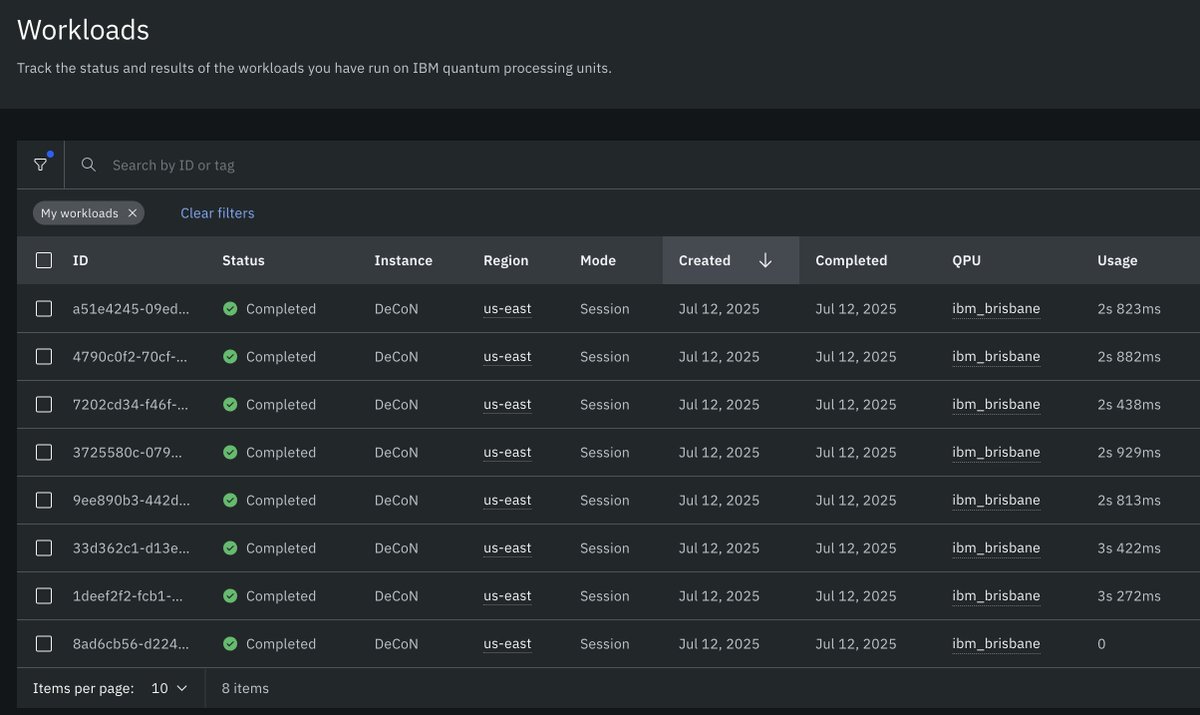
Task: Click green check icon for 1deef2f2 row
Action: coord(230,597)
